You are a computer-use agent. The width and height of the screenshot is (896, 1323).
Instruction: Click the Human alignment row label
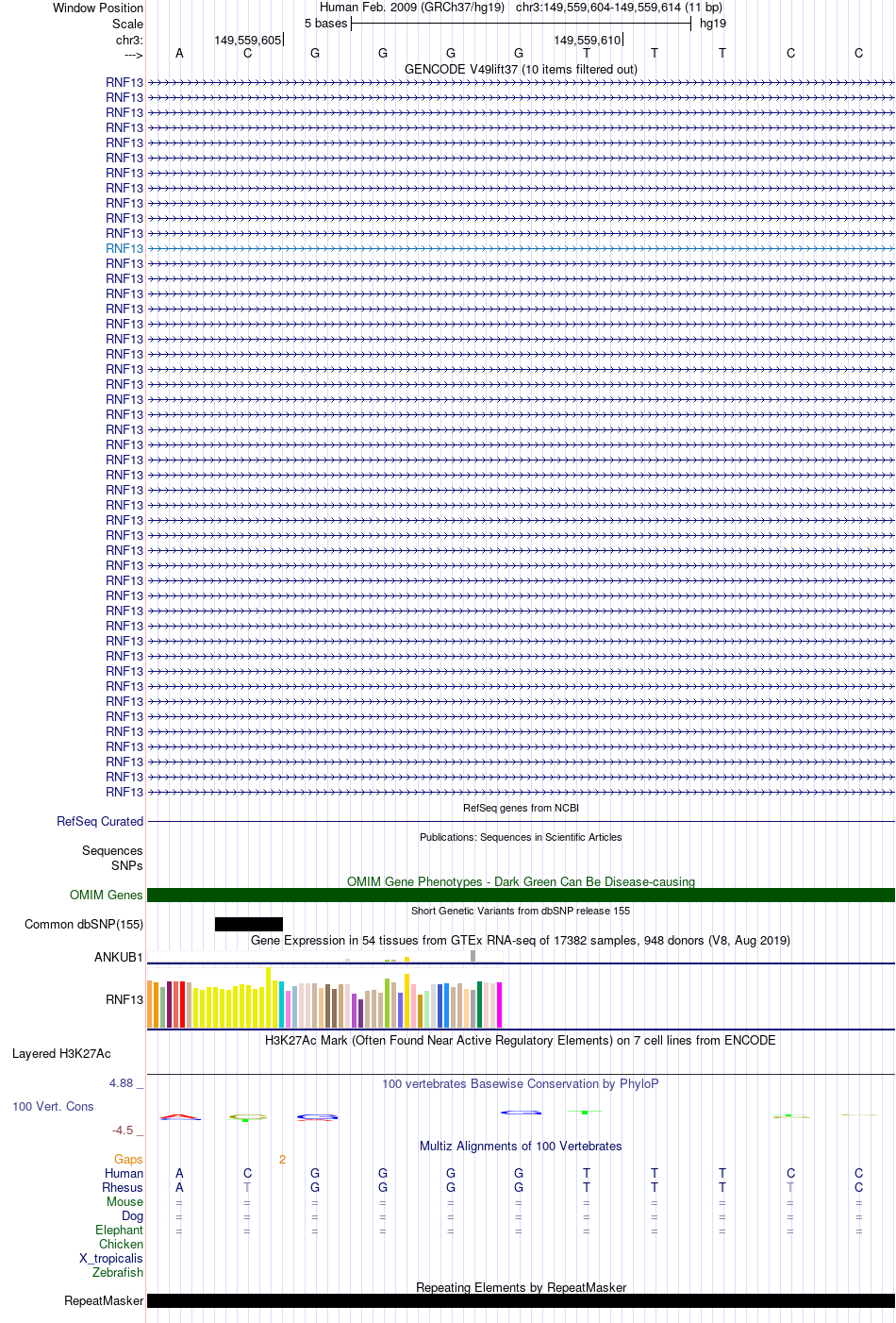tap(124, 1174)
